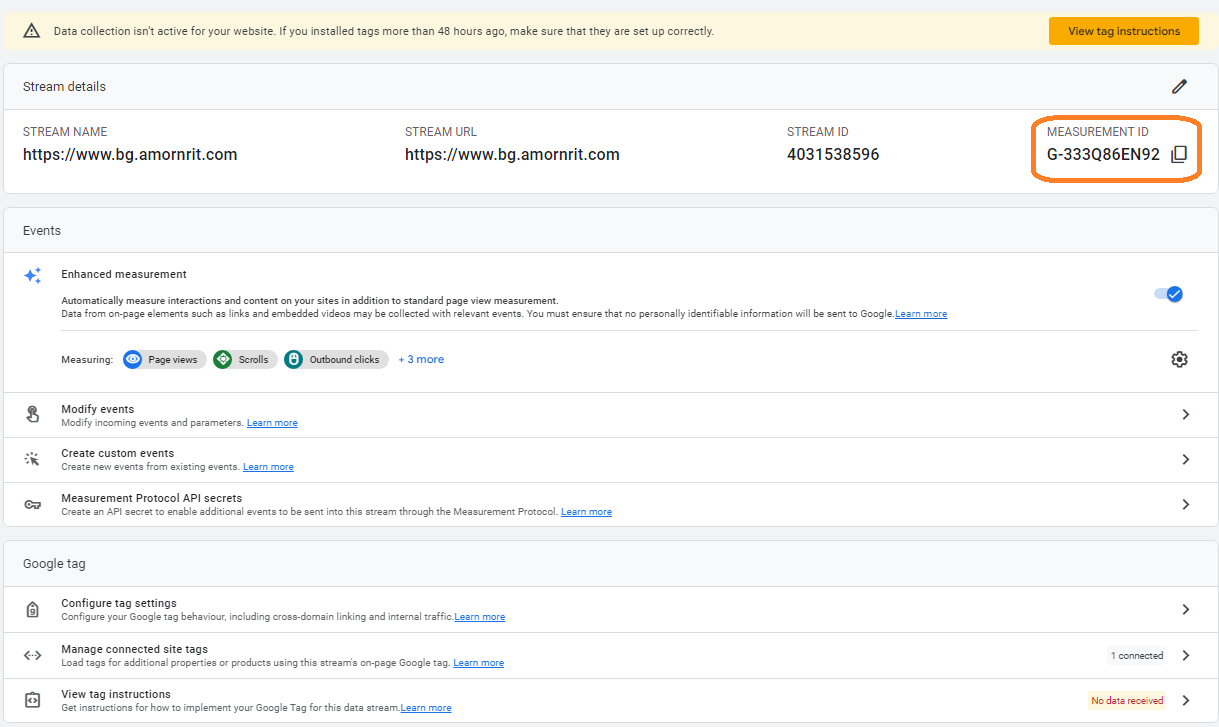Show the '+ 3 more' measuring events
The width and height of the screenshot is (1219, 727).
pos(421,359)
